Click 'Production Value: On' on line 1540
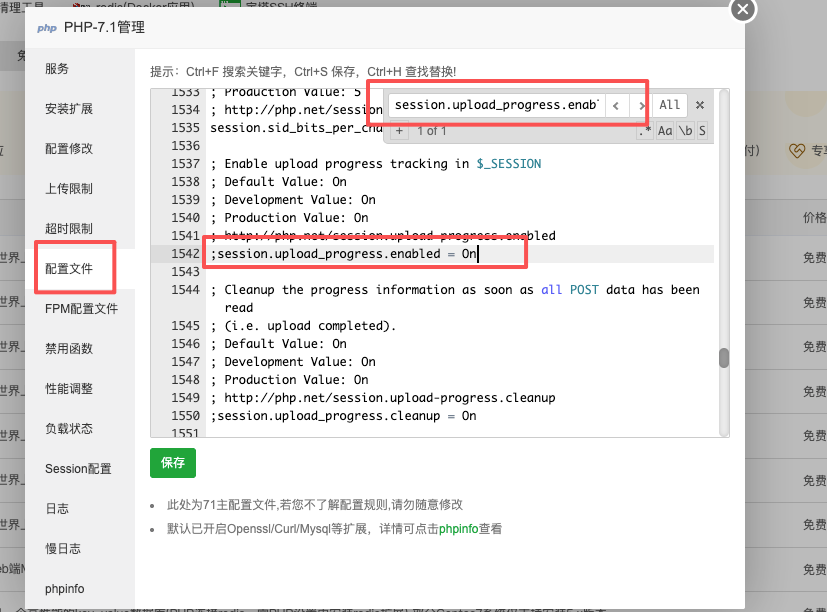 pos(296,218)
